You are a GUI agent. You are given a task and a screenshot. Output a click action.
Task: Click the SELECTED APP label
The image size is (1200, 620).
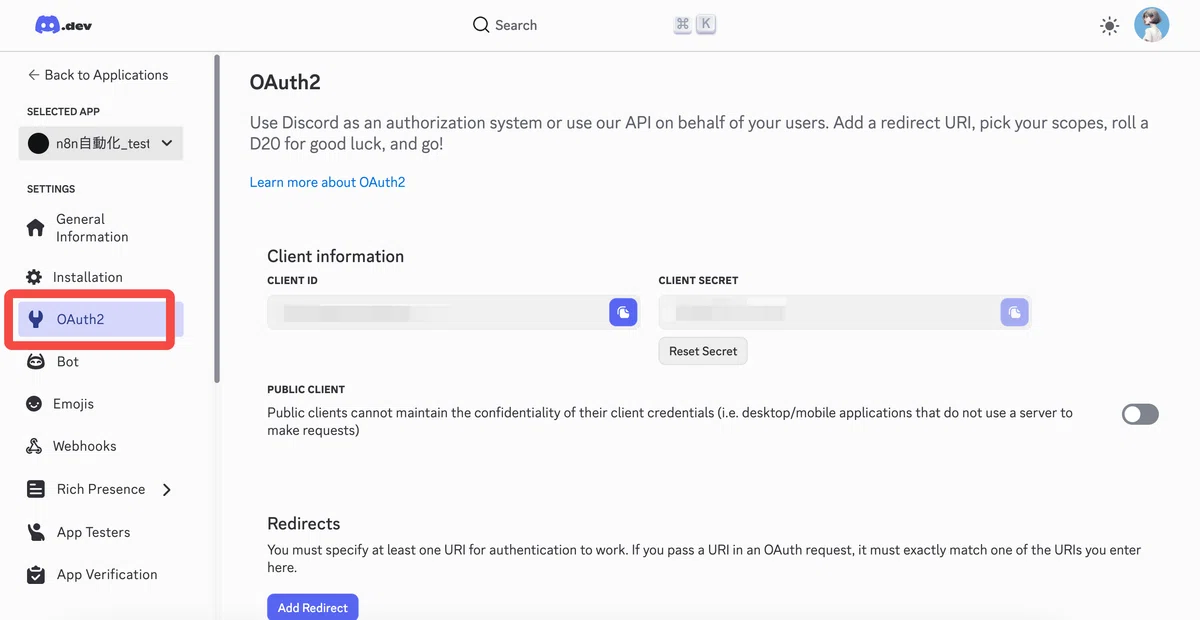point(63,112)
